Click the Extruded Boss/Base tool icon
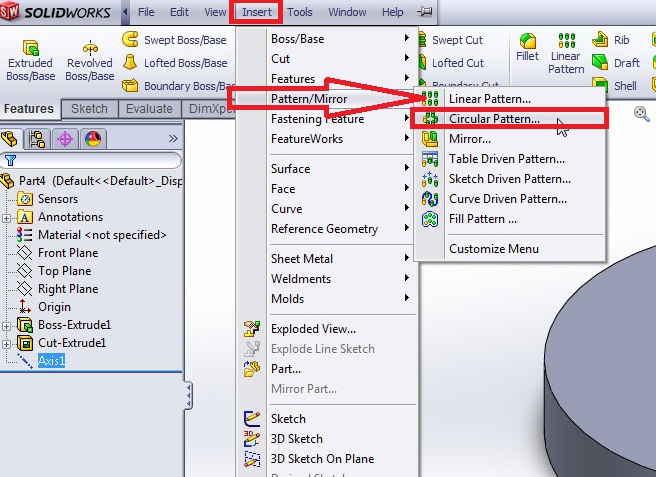Viewport: 656px width, 477px height. pyautogui.click(x=31, y=48)
